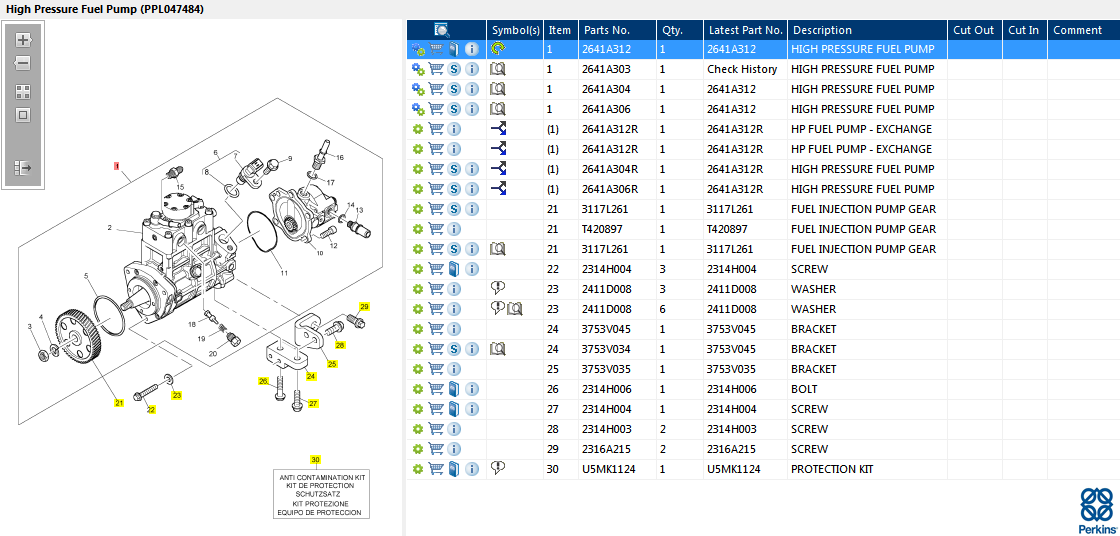Image resolution: width=1120 pixels, height=536 pixels.
Task: Open info for part 2641A304
Action: 472,89
